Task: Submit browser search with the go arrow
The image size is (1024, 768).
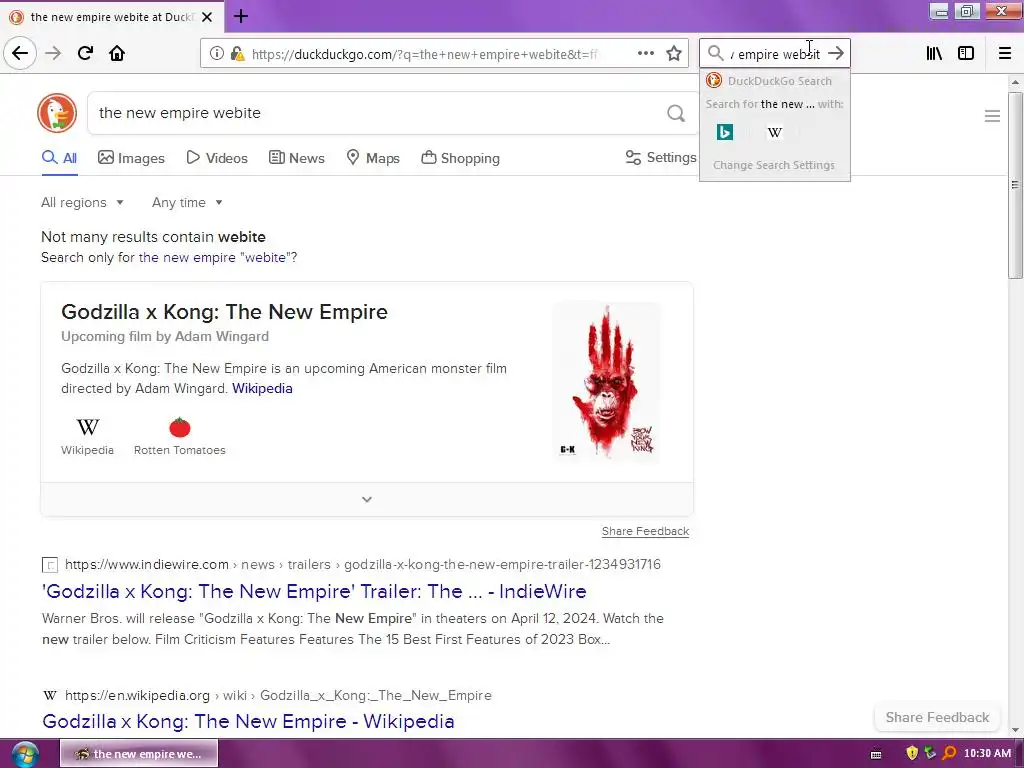Action: point(836,53)
